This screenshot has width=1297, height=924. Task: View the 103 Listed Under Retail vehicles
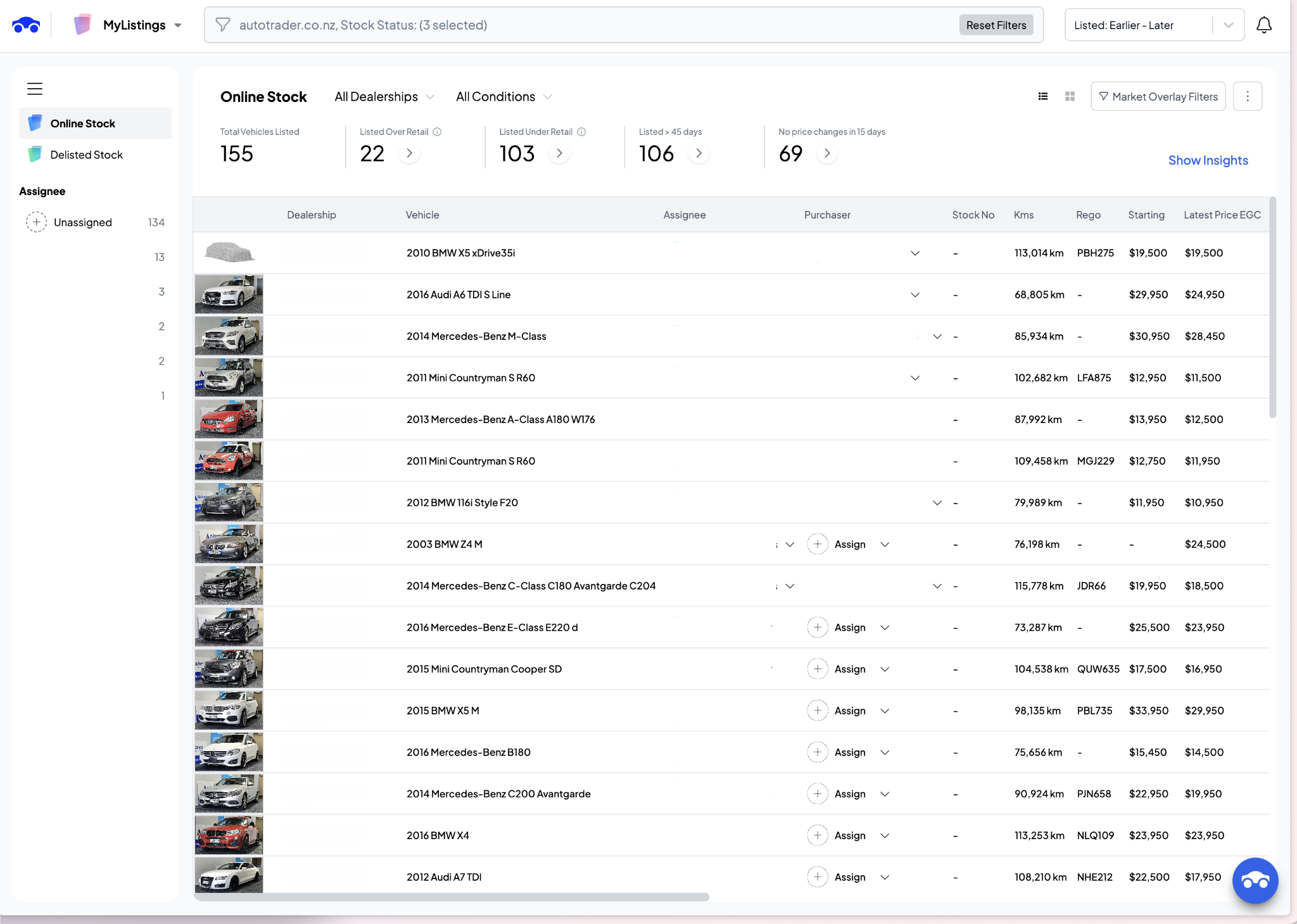point(559,153)
